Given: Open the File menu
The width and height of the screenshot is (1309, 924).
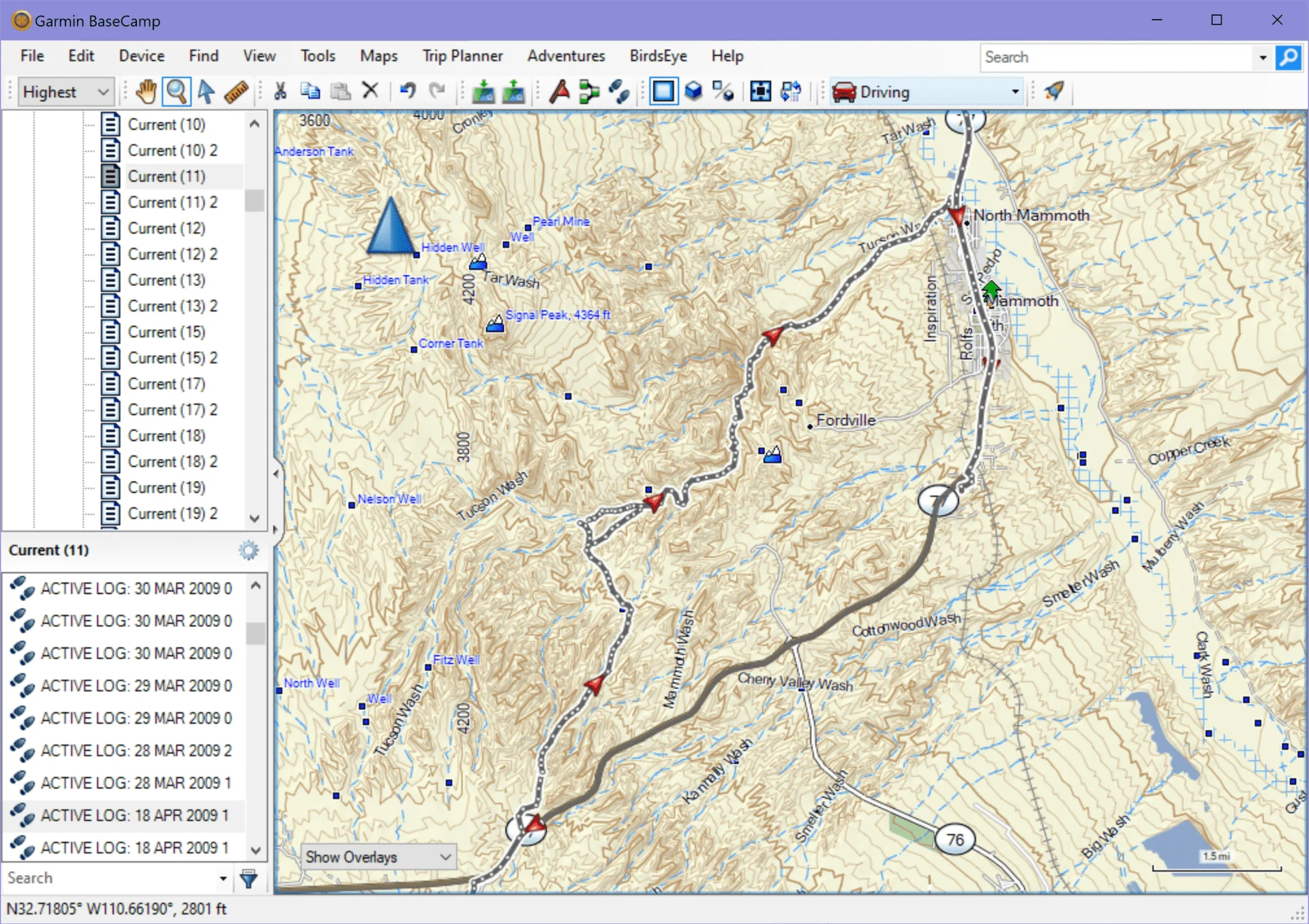Looking at the screenshot, I should tap(32, 56).
